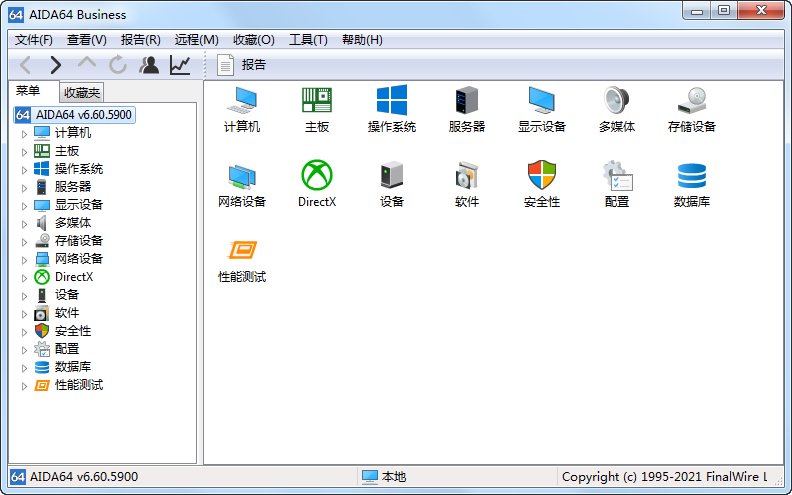
Task: Open the 收藏(O) menu
Action: [254, 40]
